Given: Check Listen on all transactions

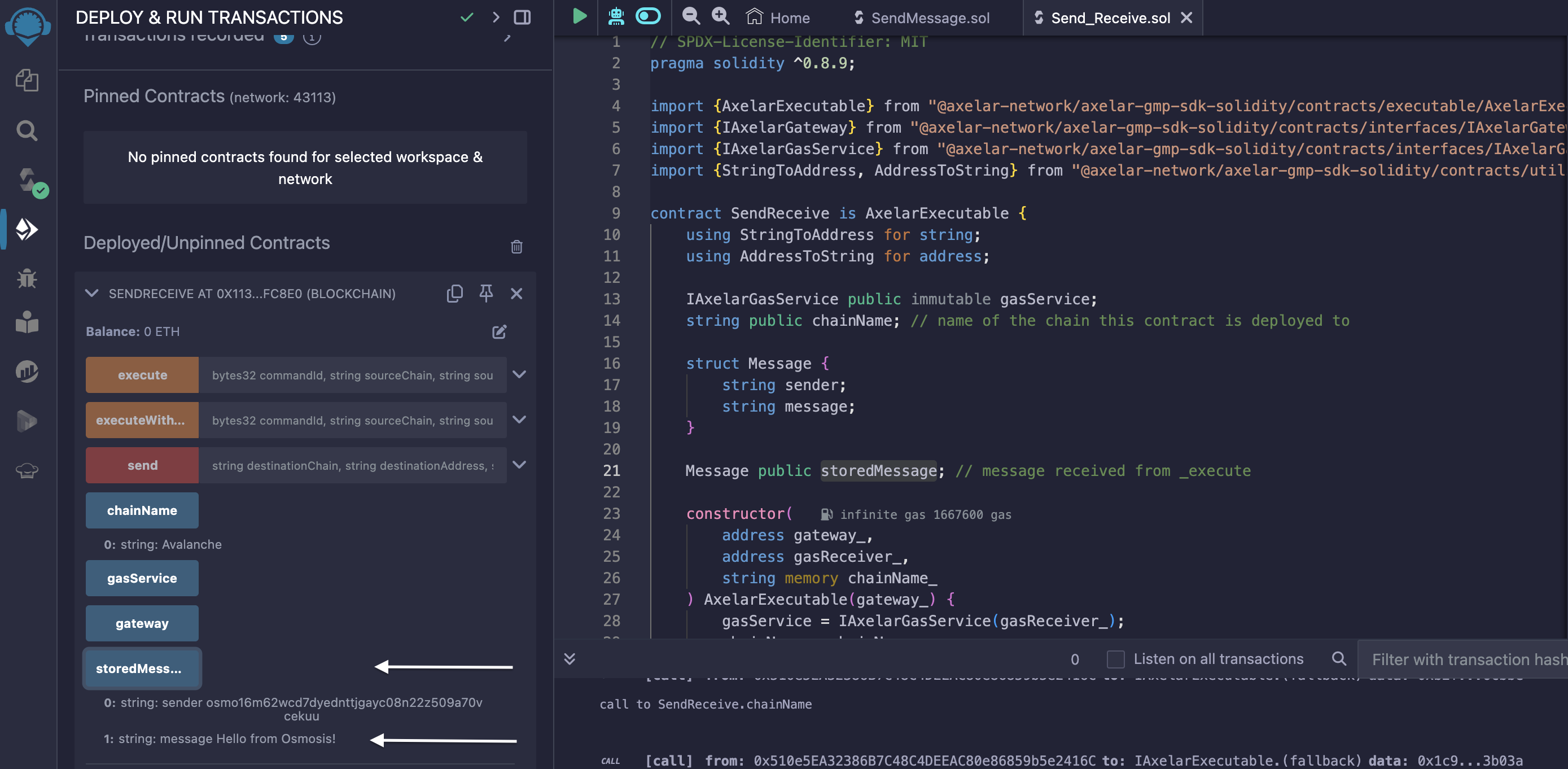Looking at the screenshot, I should (x=1115, y=659).
